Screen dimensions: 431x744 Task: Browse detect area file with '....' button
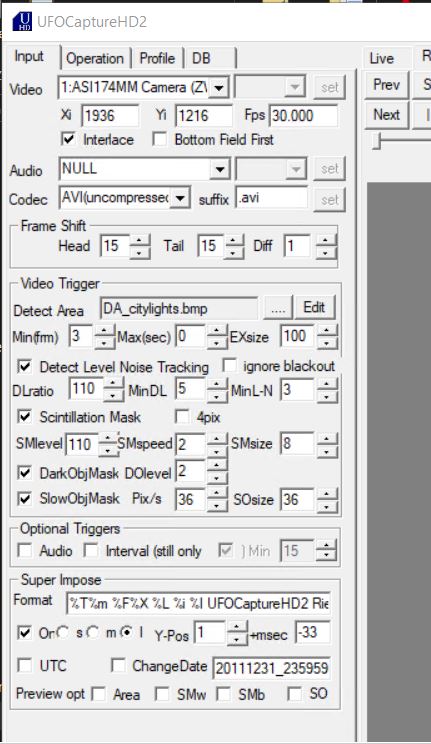point(278,308)
